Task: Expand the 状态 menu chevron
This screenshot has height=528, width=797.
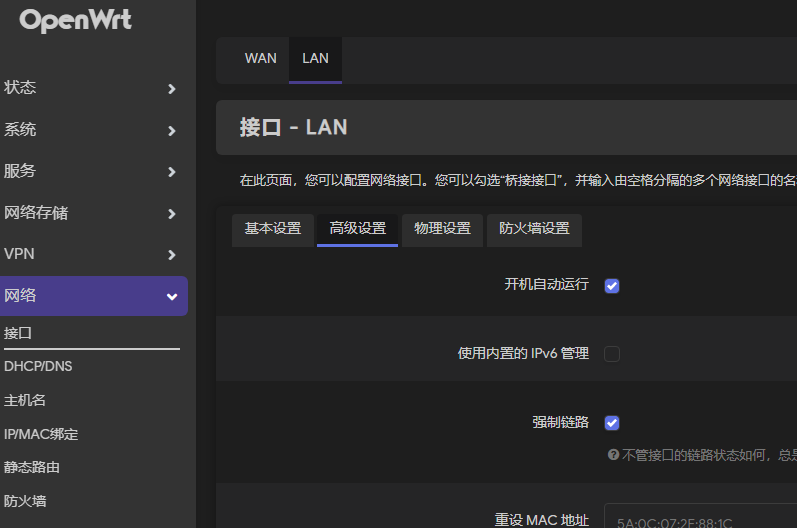Action: point(172,89)
